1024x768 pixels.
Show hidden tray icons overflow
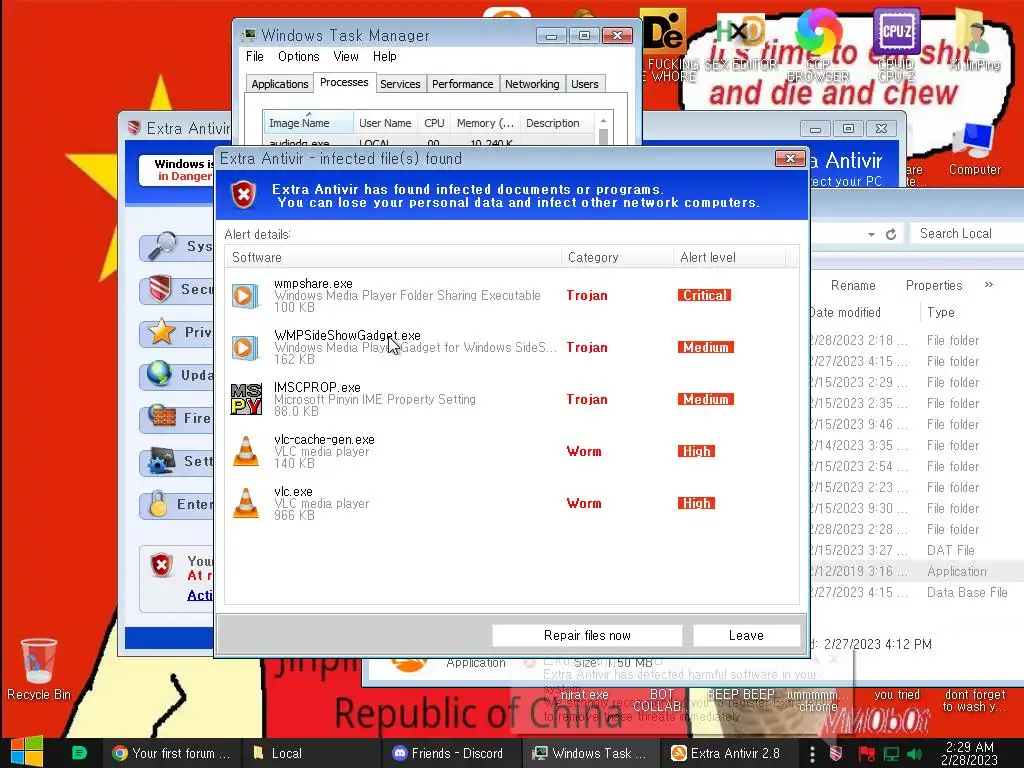point(812,754)
